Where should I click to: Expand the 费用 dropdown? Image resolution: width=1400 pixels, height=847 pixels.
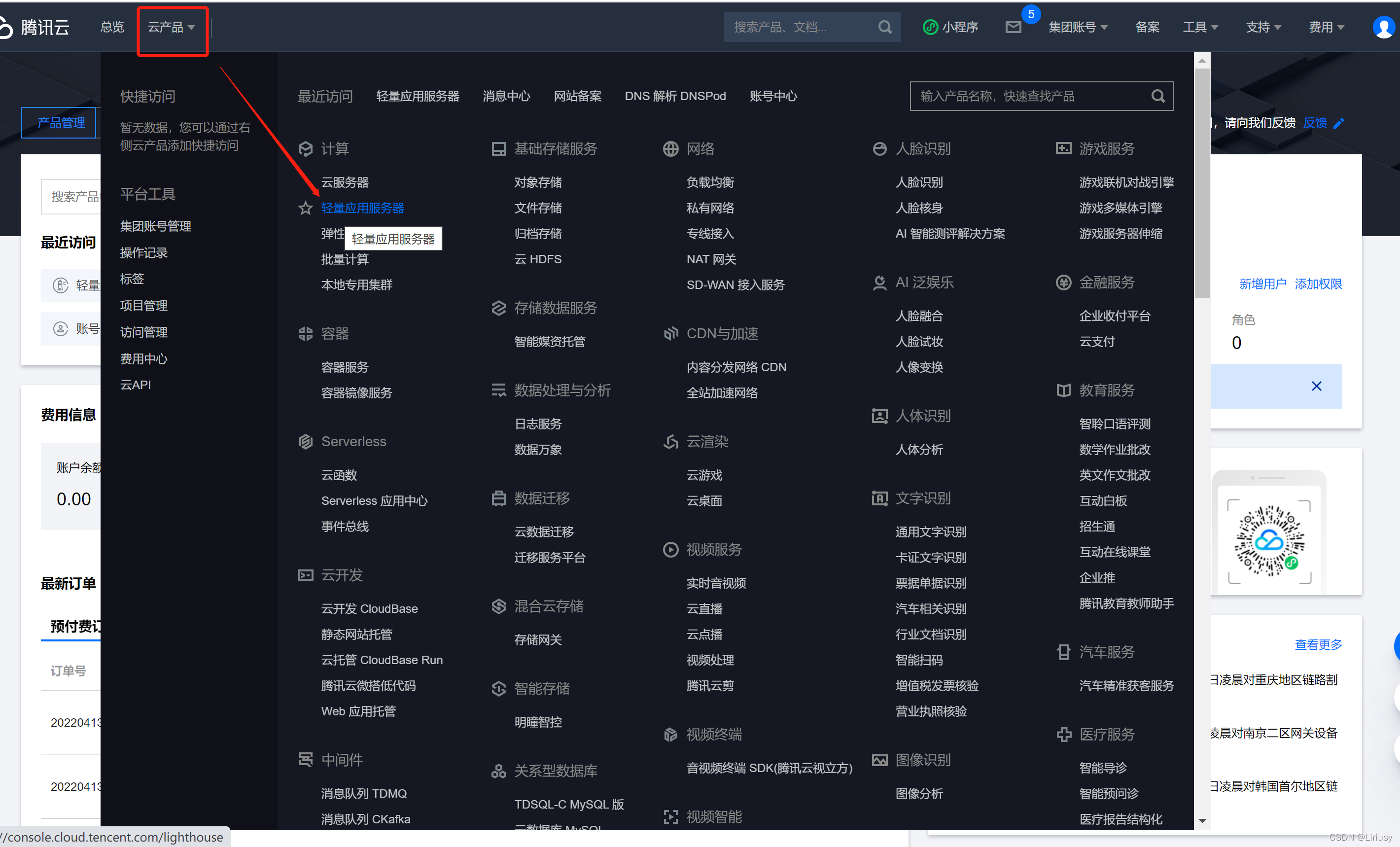click(x=1326, y=27)
